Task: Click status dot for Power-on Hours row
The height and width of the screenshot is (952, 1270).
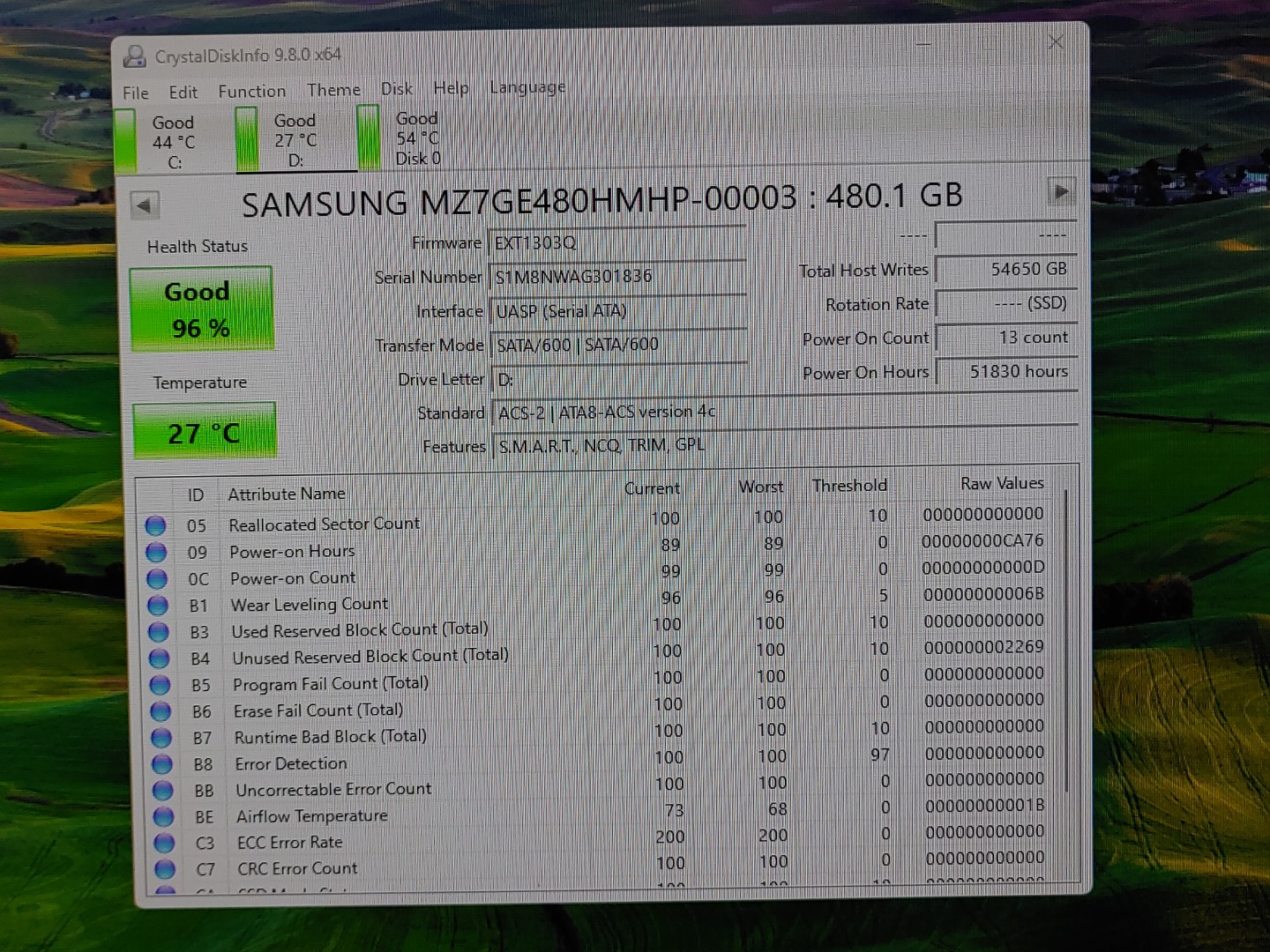Action: click(x=157, y=552)
